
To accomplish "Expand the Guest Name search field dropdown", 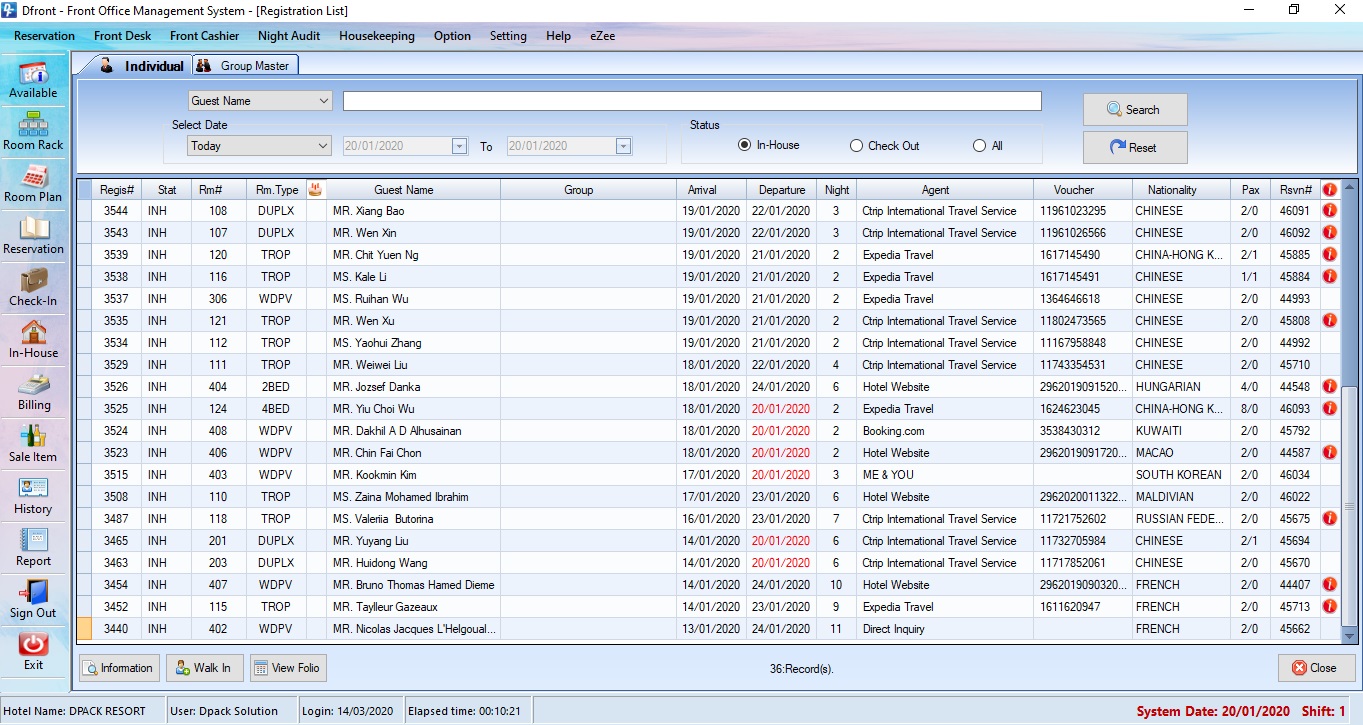I will click(x=323, y=101).
